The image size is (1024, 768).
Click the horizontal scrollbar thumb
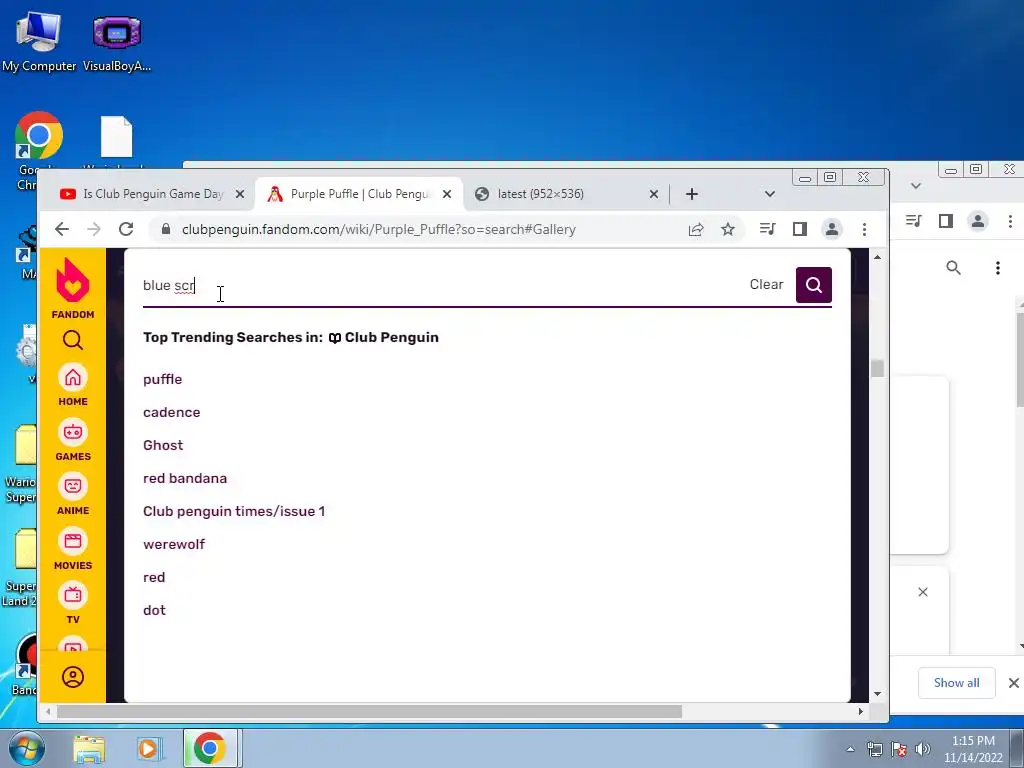tap(369, 711)
